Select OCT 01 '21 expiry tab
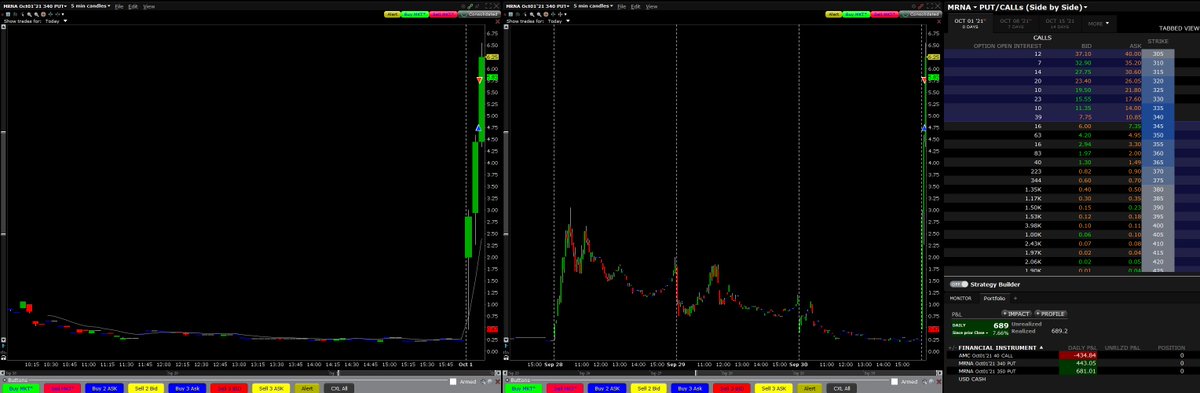 click(x=971, y=22)
